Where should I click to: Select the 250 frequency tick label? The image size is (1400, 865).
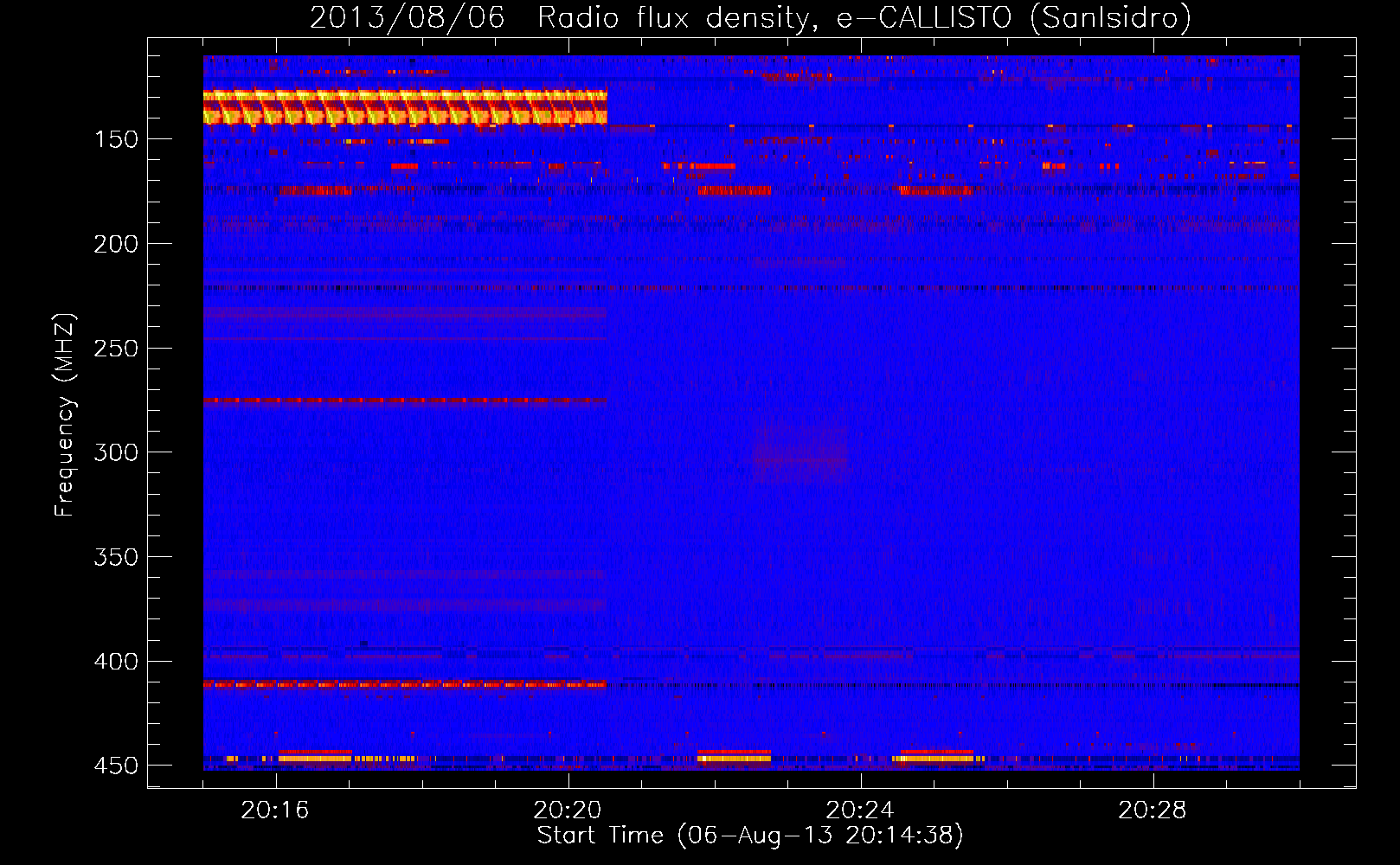pyautogui.click(x=116, y=349)
